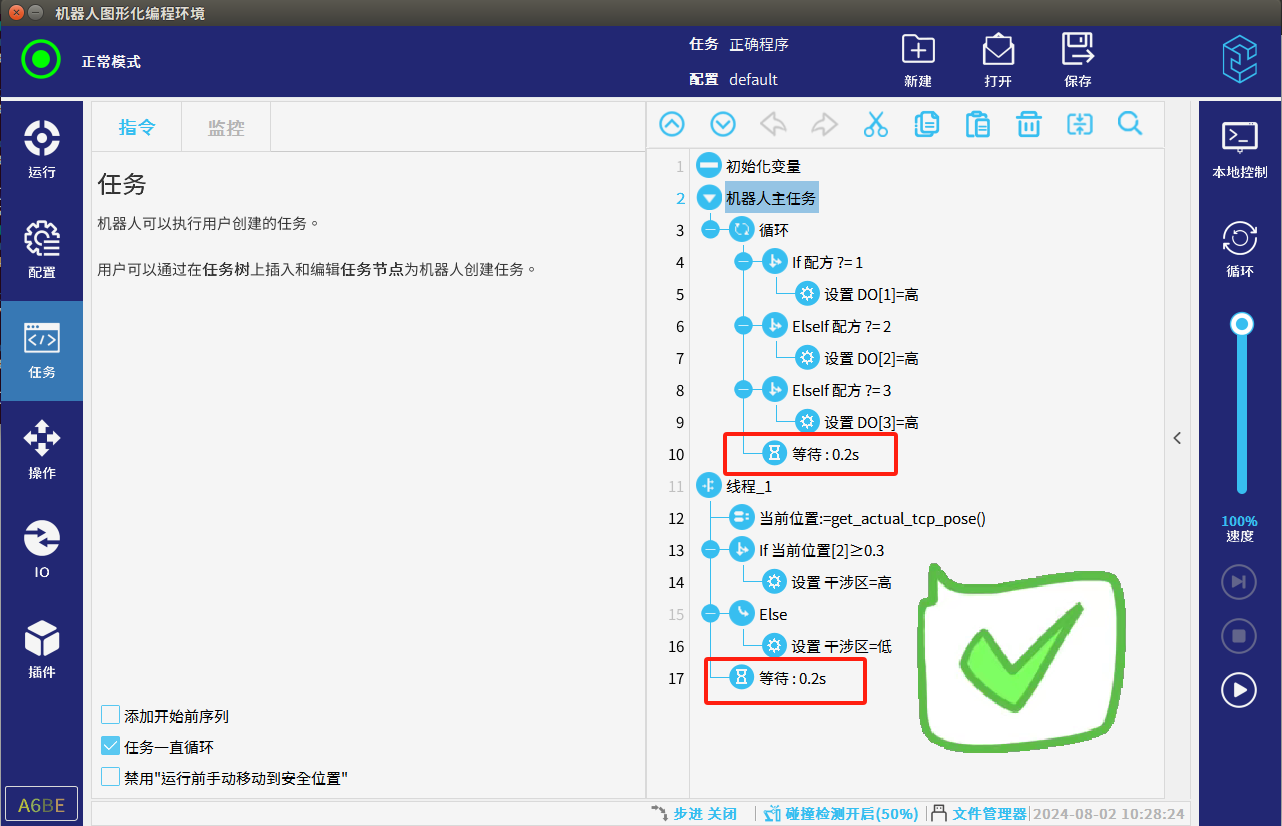Screen dimensions: 1282x826
Task: Collapse the 机器人主任务 node
Action: pyautogui.click(x=708, y=198)
